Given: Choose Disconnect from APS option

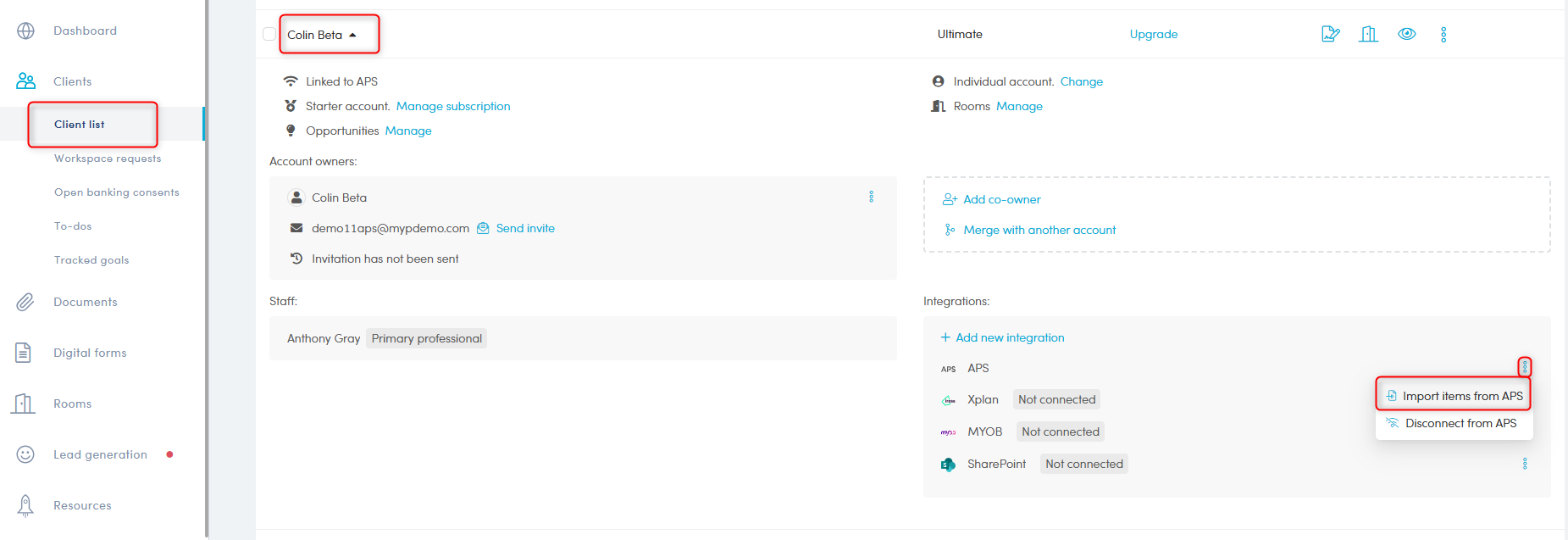Looking at the screenshot, I should pyautogui.click(x=1460, y=423).
